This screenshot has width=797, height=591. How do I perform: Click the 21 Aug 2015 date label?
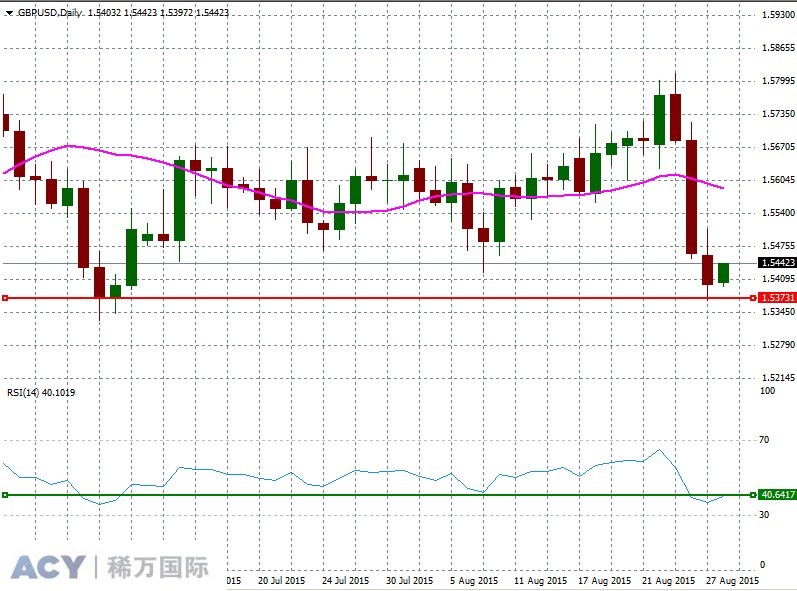pos(668,580)
